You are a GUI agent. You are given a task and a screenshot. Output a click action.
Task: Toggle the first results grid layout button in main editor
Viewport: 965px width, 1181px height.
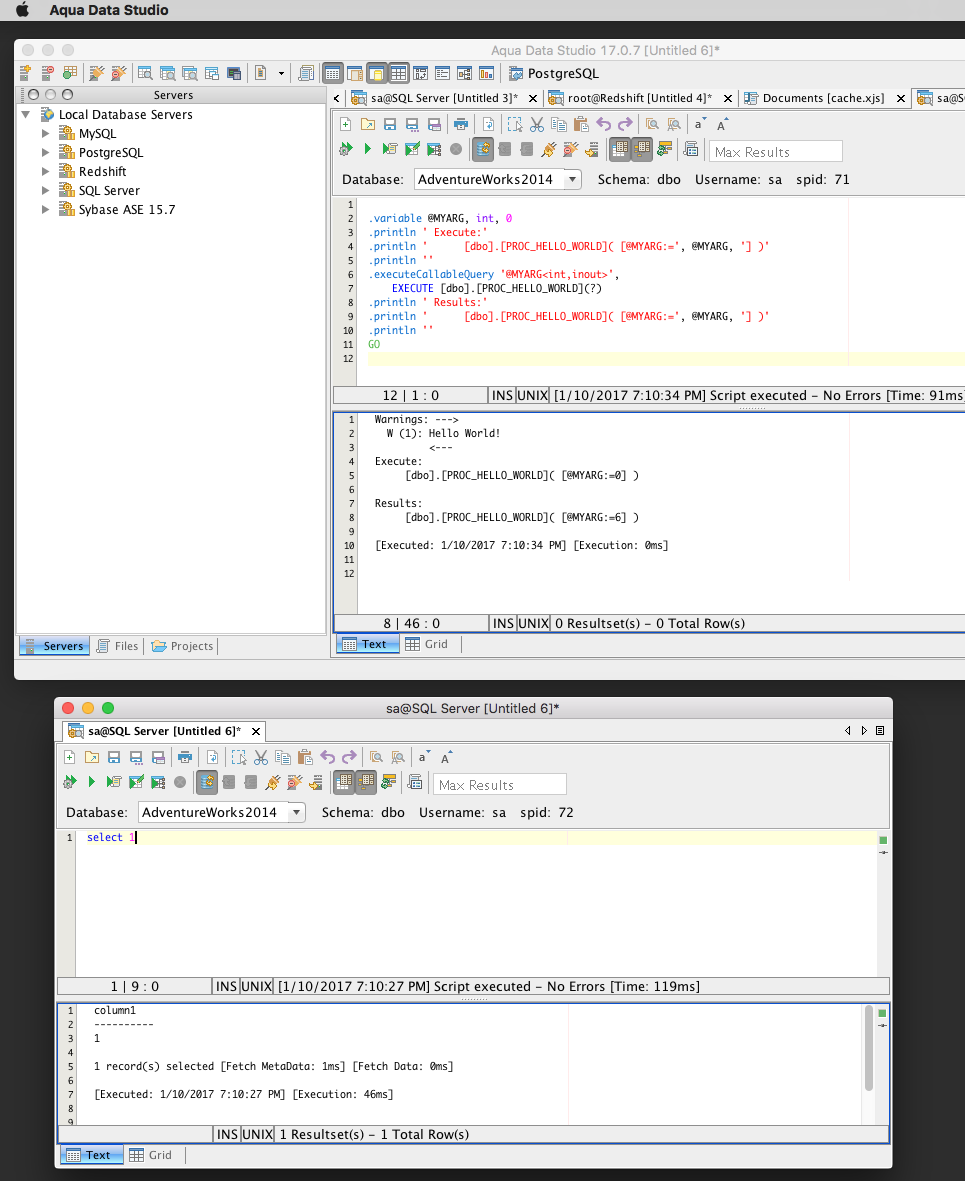[620, 148]
